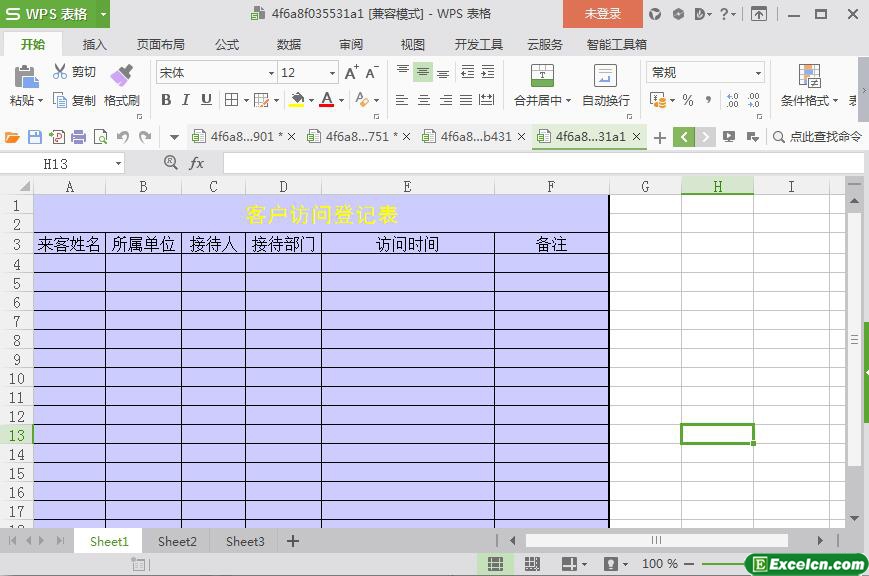Screen dimensions: 869x576
Task: Toggle Bold formatting
Action: [166, 100]
